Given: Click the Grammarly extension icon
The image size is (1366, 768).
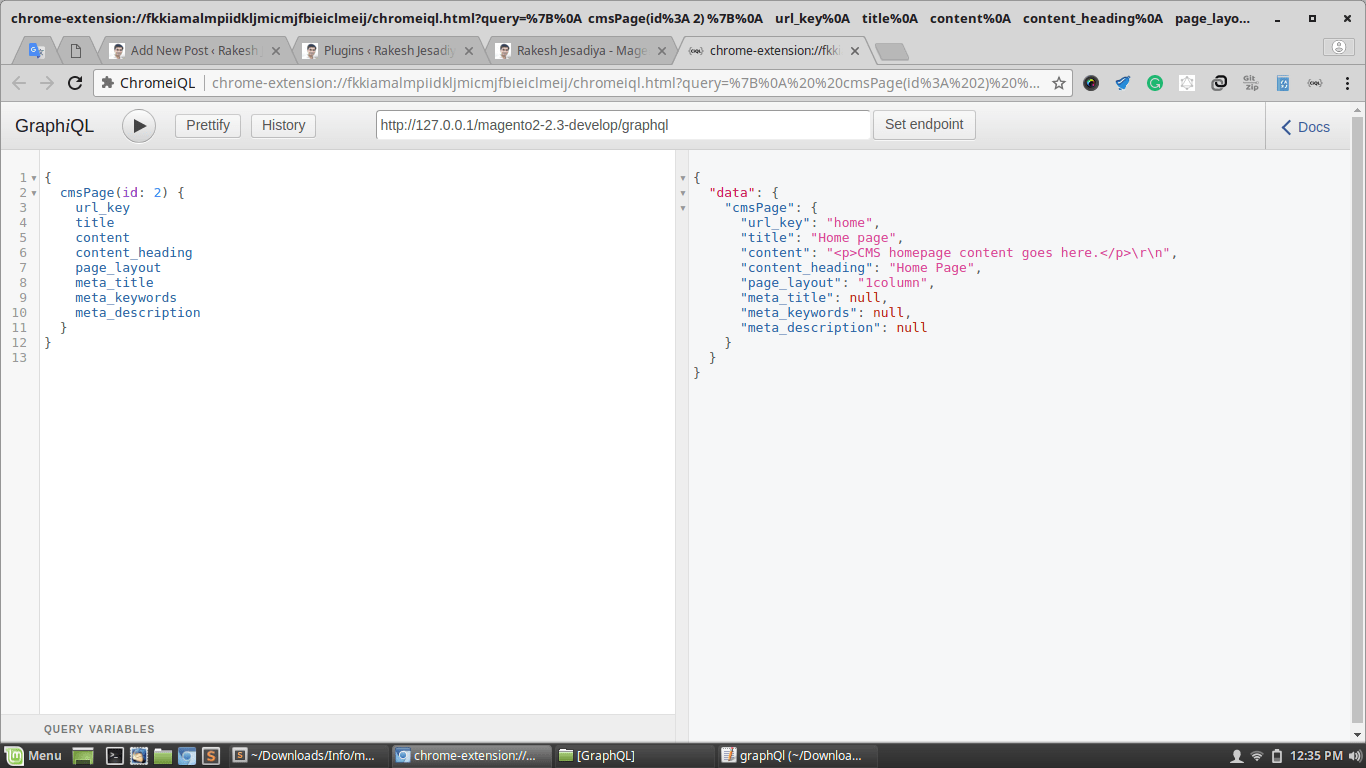Looking at the screenshot, I should [x=1154, y=83].
